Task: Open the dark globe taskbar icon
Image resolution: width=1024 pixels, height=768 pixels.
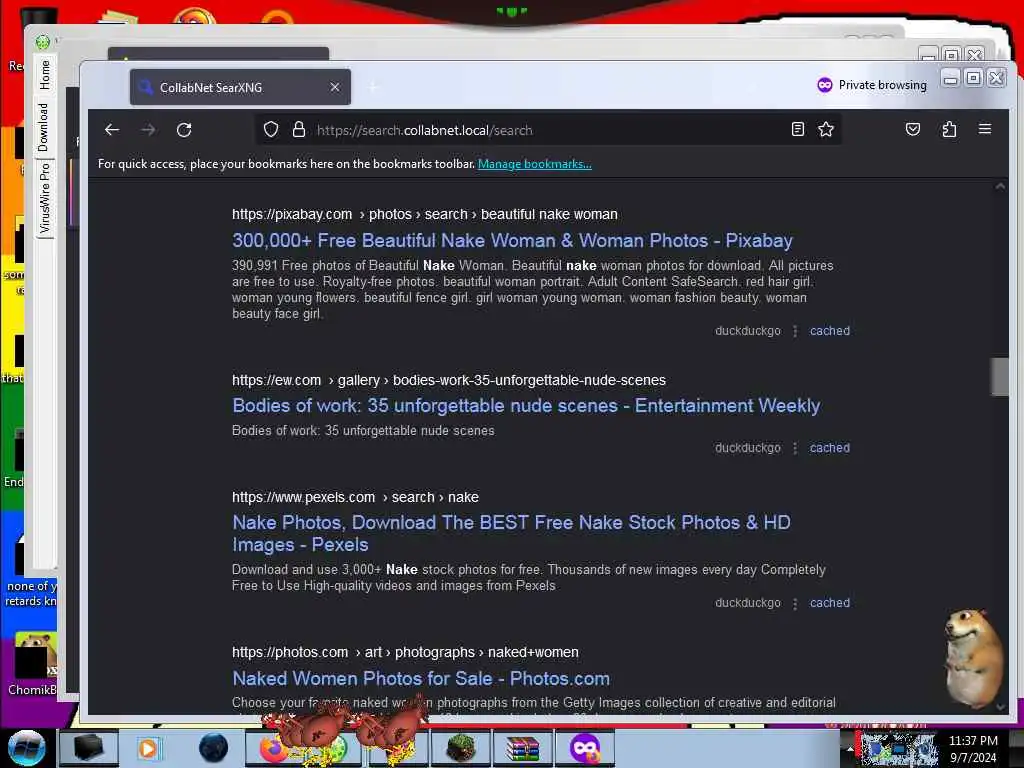Action: 213,748
